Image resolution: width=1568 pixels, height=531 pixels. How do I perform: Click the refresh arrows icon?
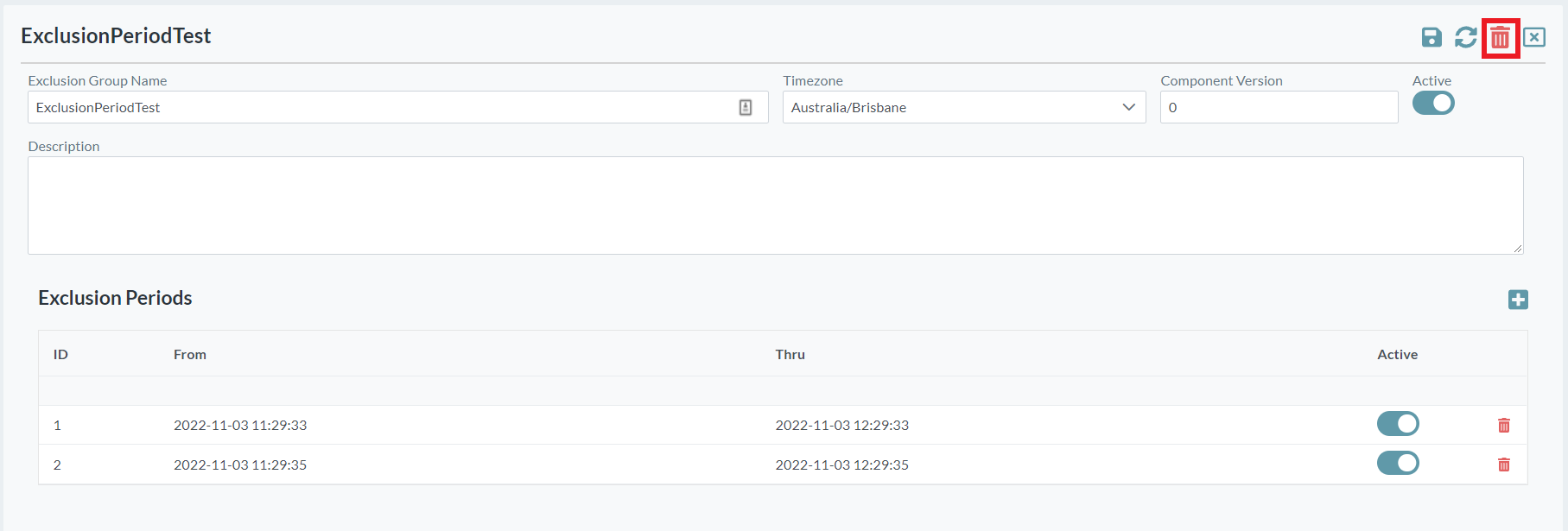[x=1465, y=37]
